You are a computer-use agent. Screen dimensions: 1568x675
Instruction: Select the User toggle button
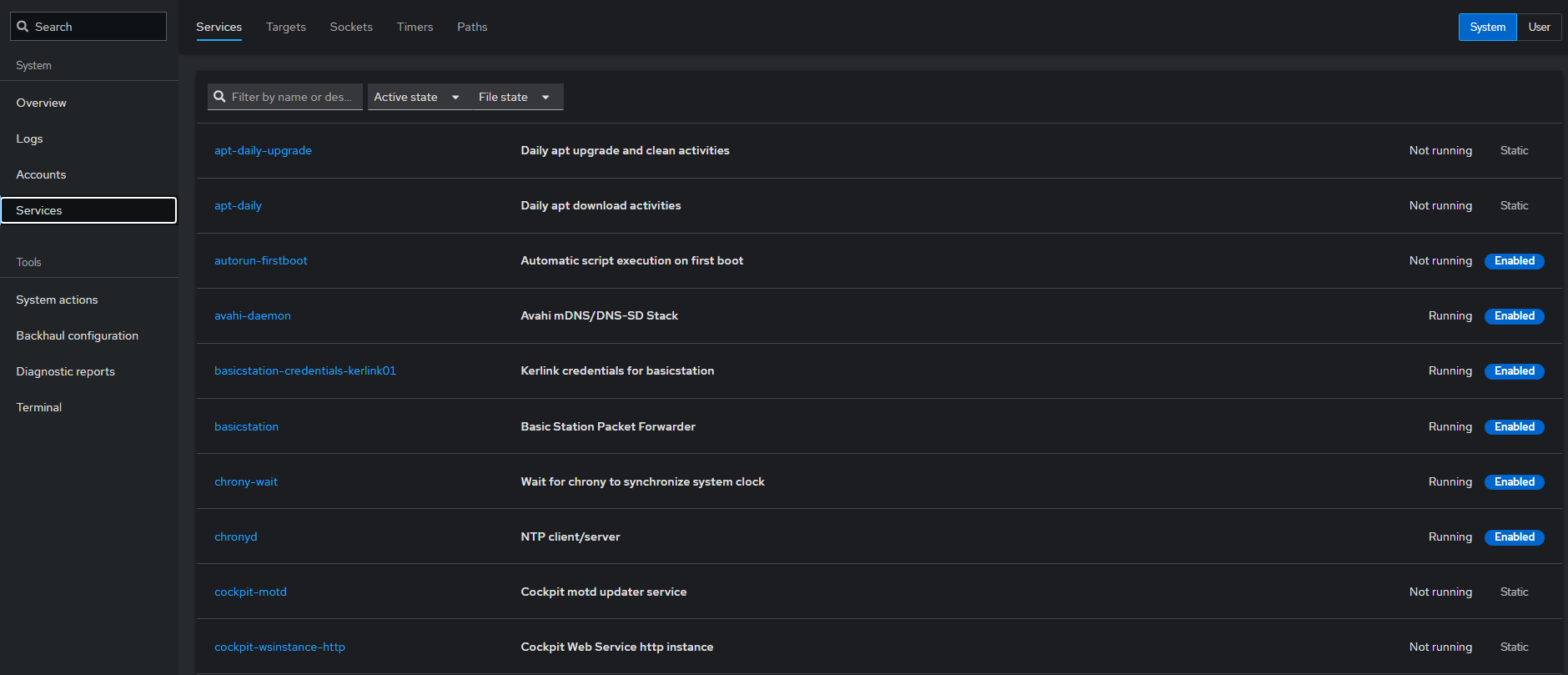pyautogui.click(x=1539, y=27)
